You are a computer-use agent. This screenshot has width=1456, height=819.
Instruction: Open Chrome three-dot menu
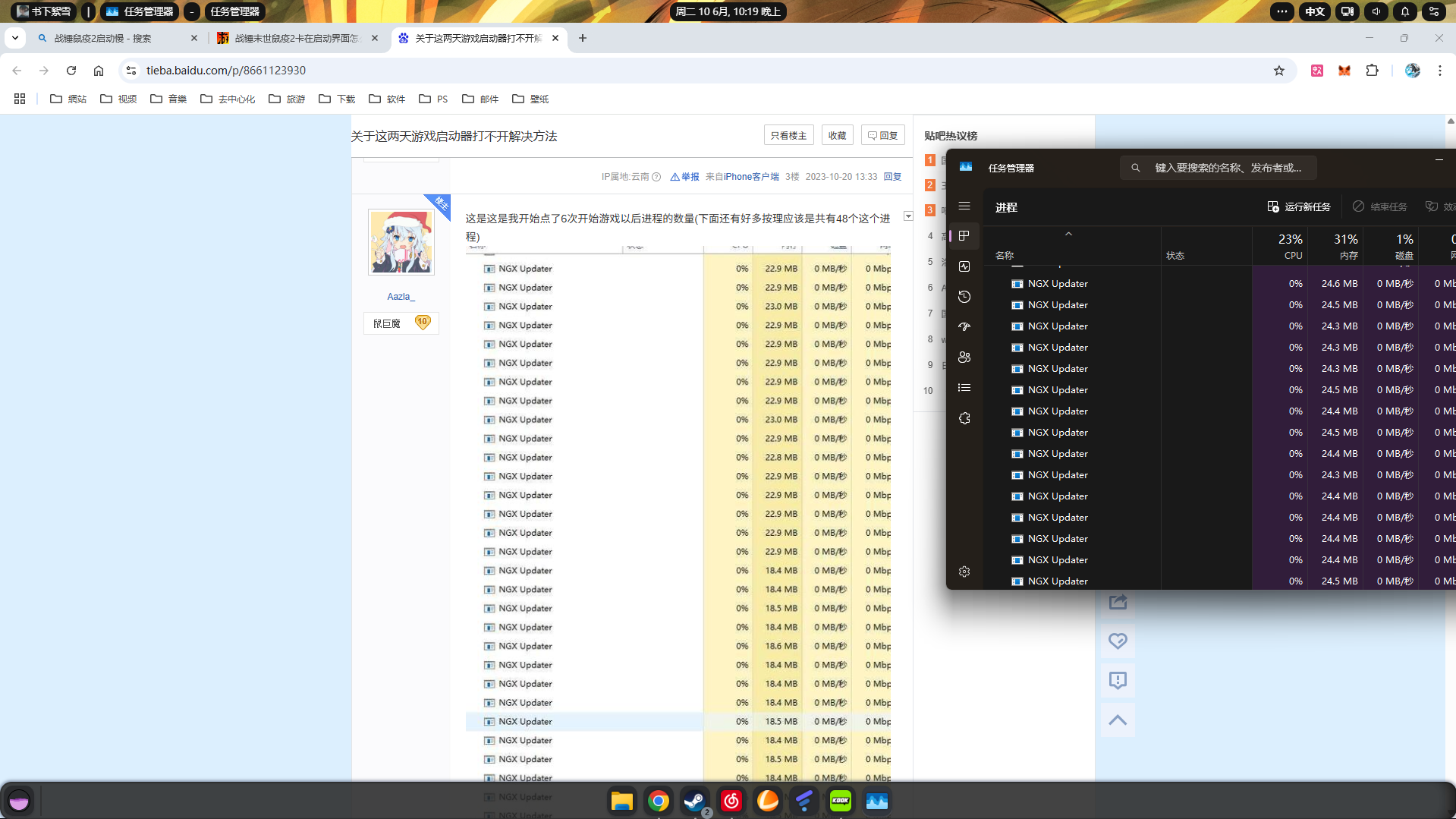coord(1439,71)
